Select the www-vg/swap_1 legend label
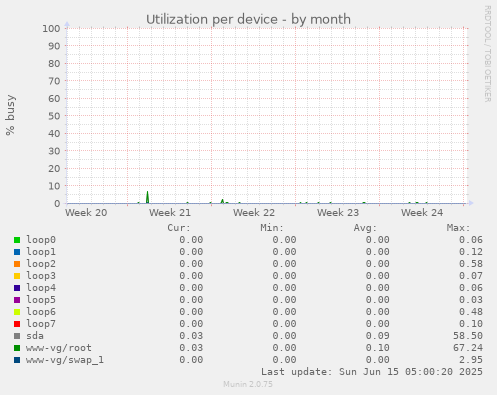 (x=65, y=360)
